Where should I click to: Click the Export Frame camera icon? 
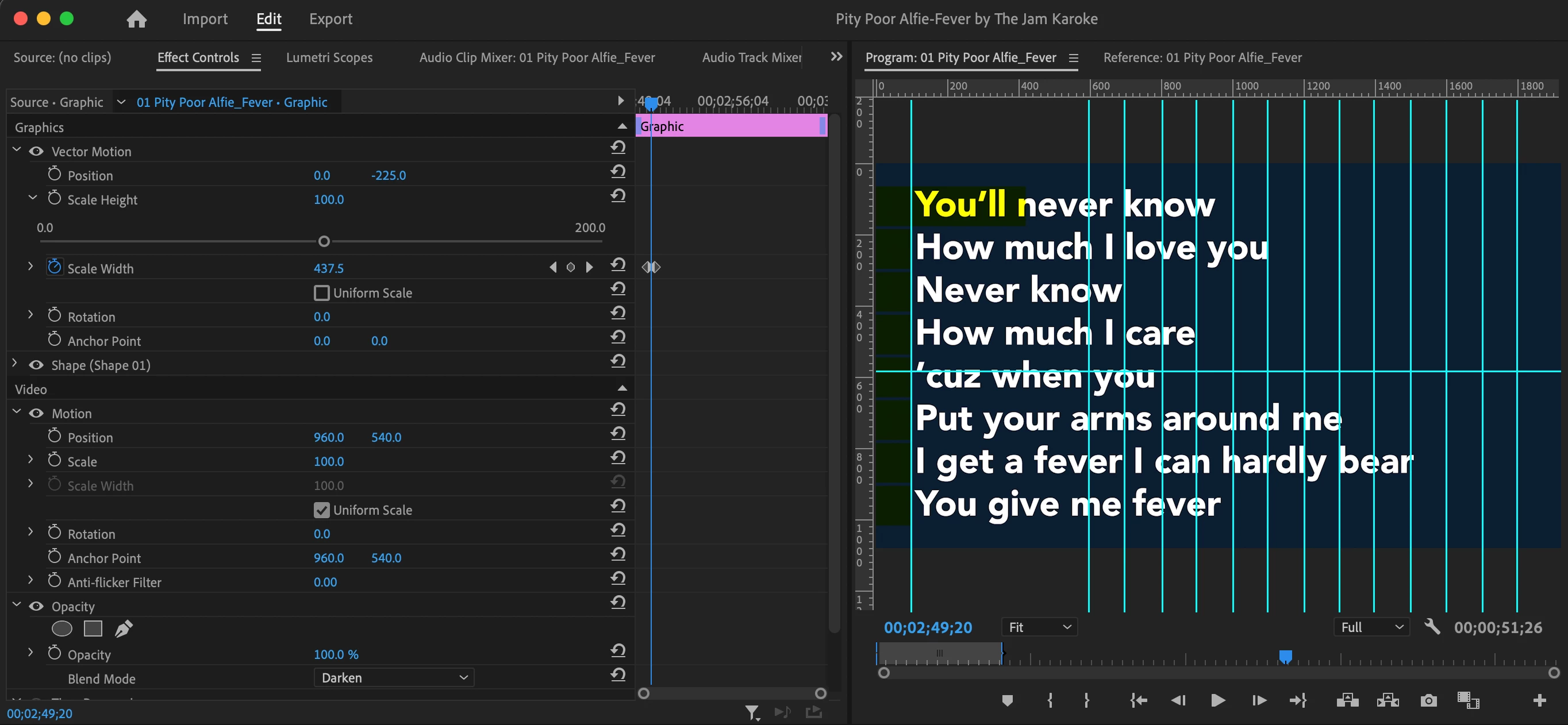1428,701
